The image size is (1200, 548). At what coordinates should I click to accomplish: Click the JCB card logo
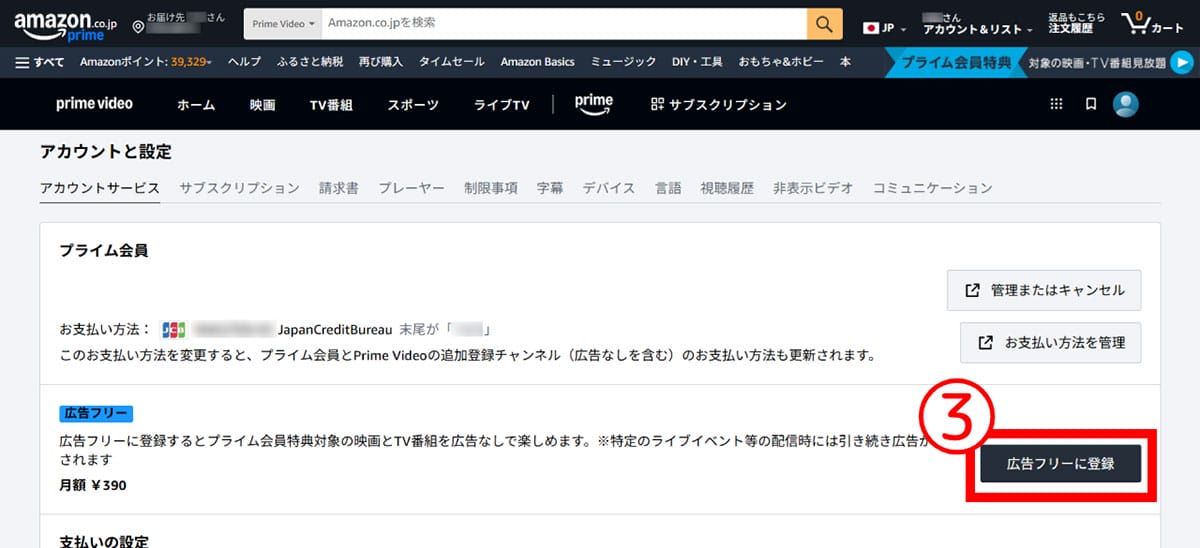point(173,328)
